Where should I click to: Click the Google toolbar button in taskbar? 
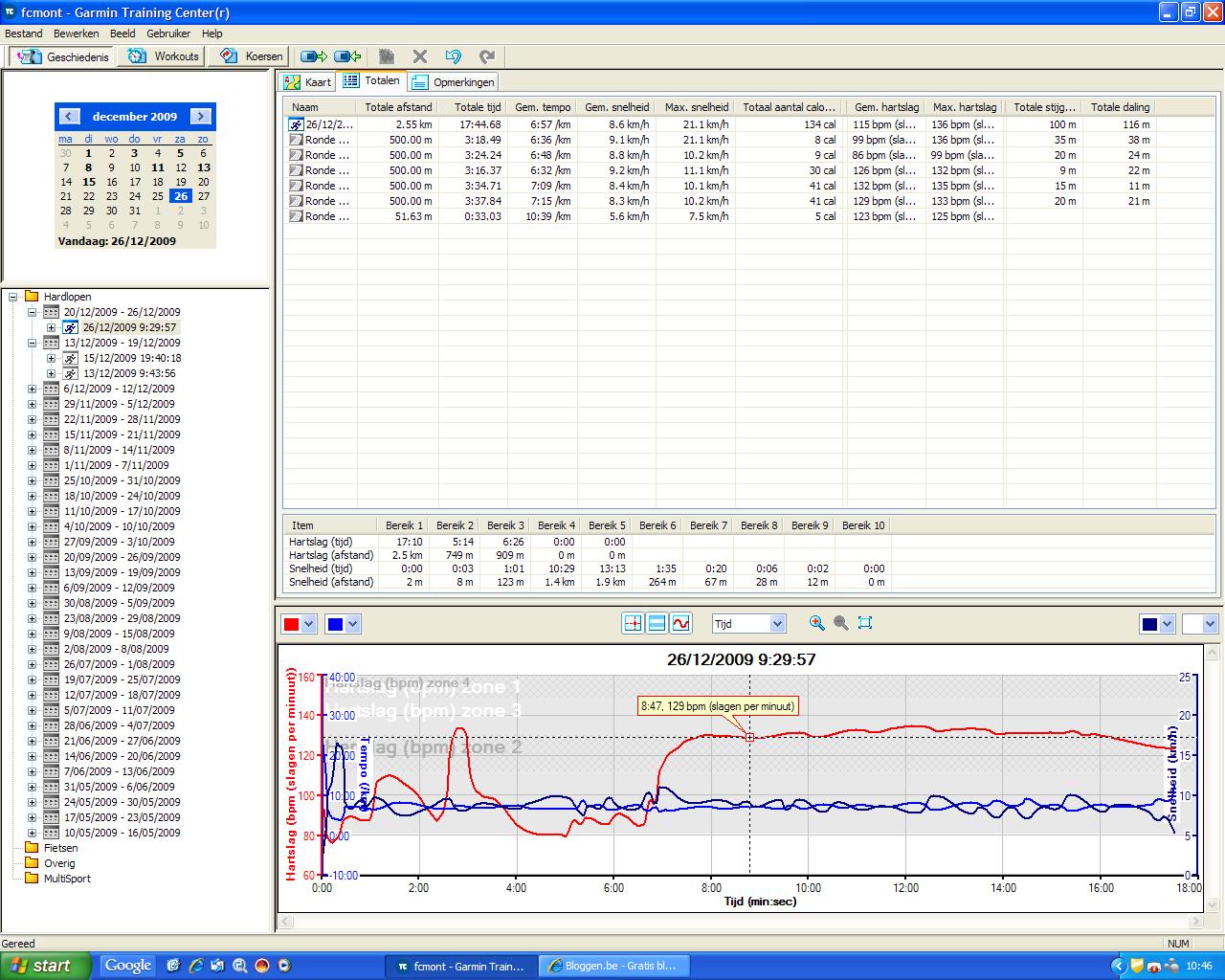point(128,966)
